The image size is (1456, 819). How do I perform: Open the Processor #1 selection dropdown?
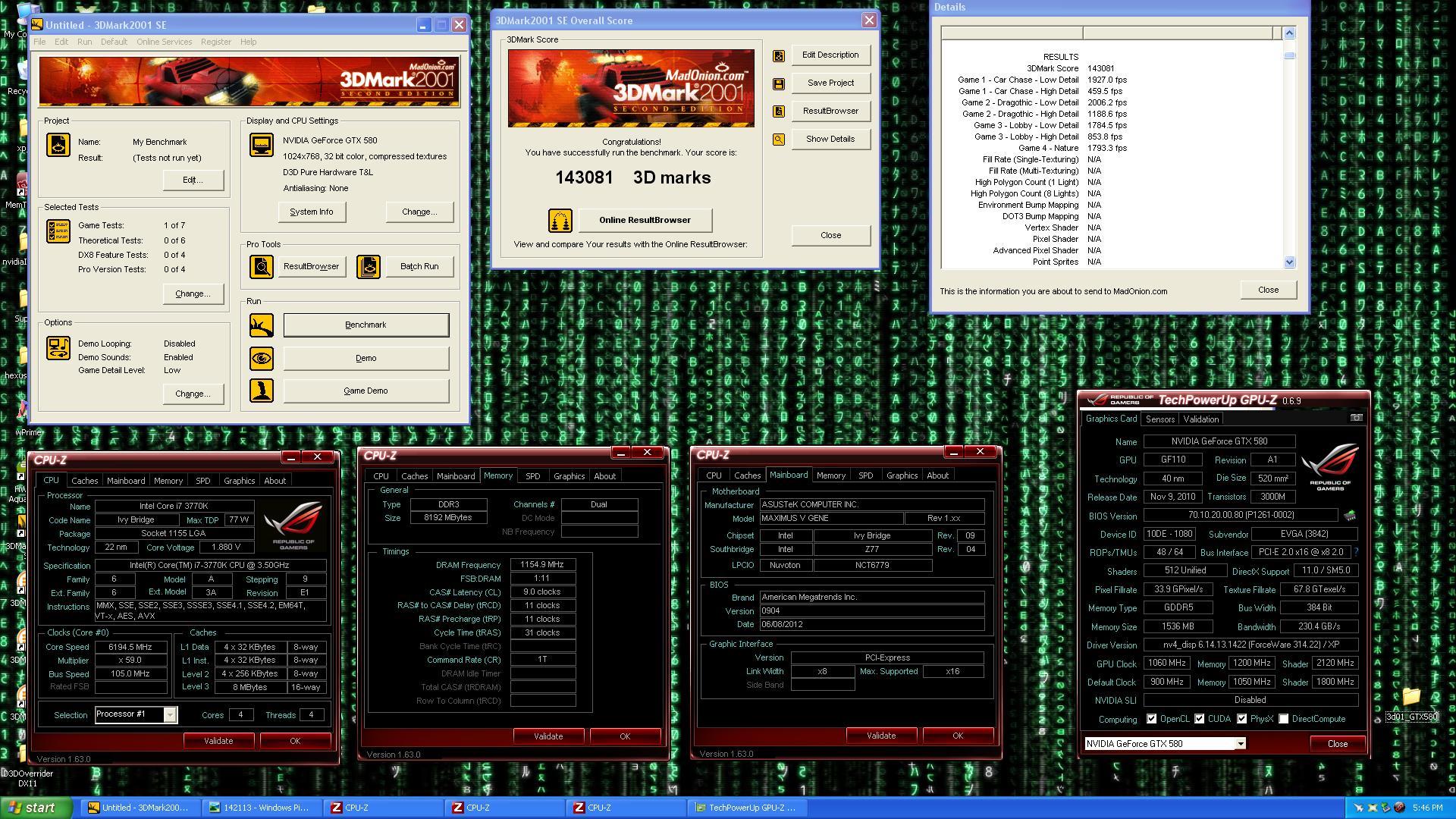(x=170, y=715)
